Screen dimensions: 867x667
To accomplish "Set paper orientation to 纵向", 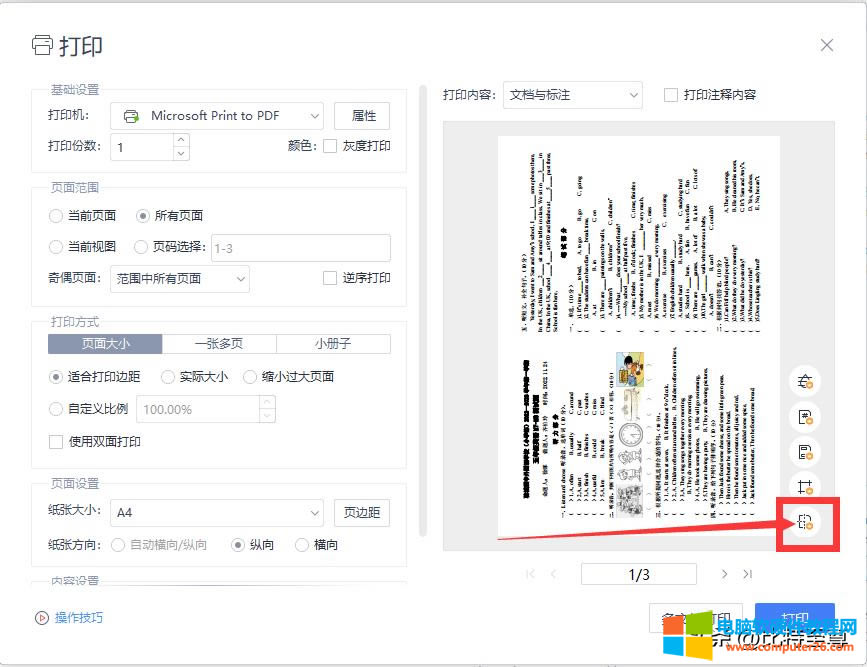I will coord(238,545).
